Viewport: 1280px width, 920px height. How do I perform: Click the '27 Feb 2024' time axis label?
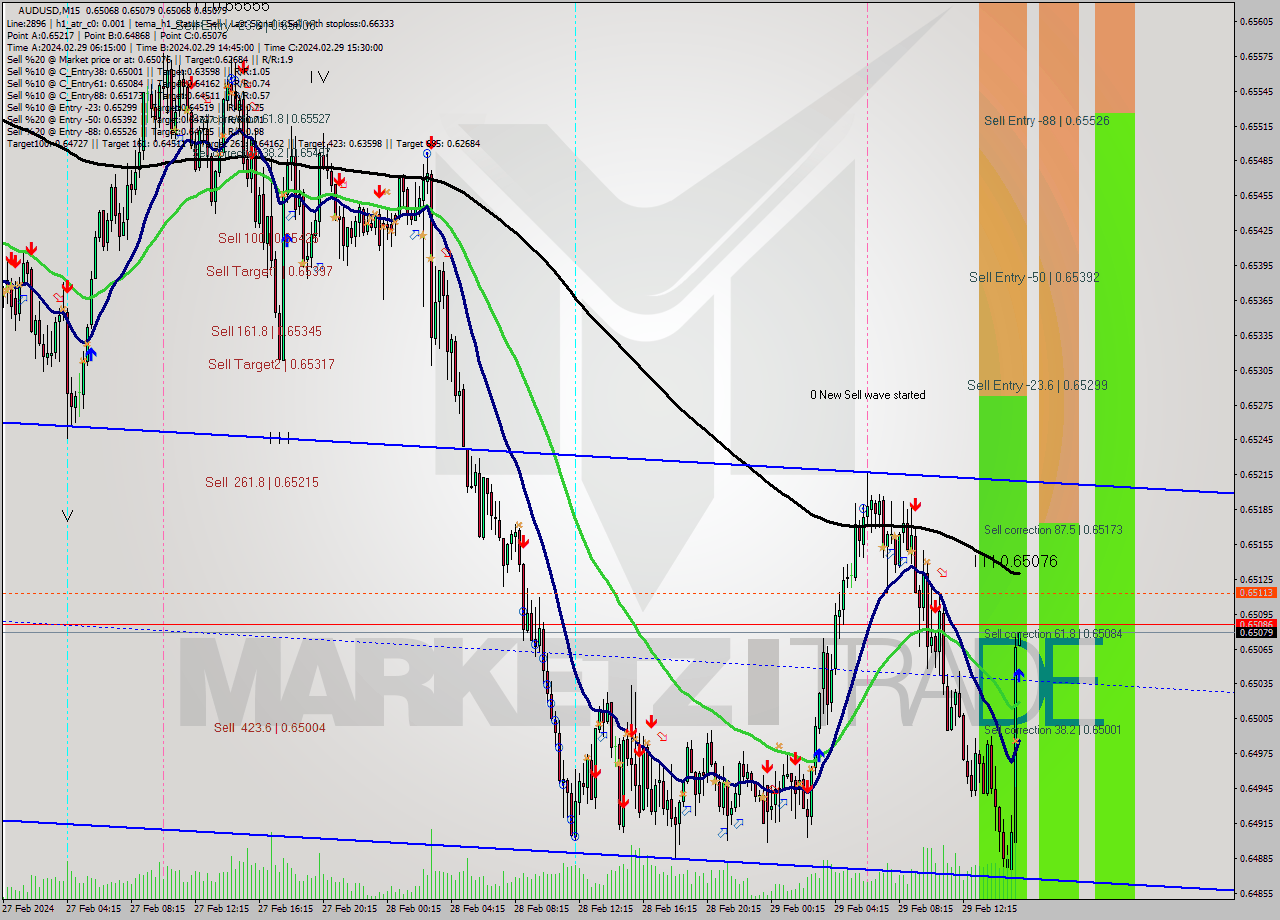29,910
